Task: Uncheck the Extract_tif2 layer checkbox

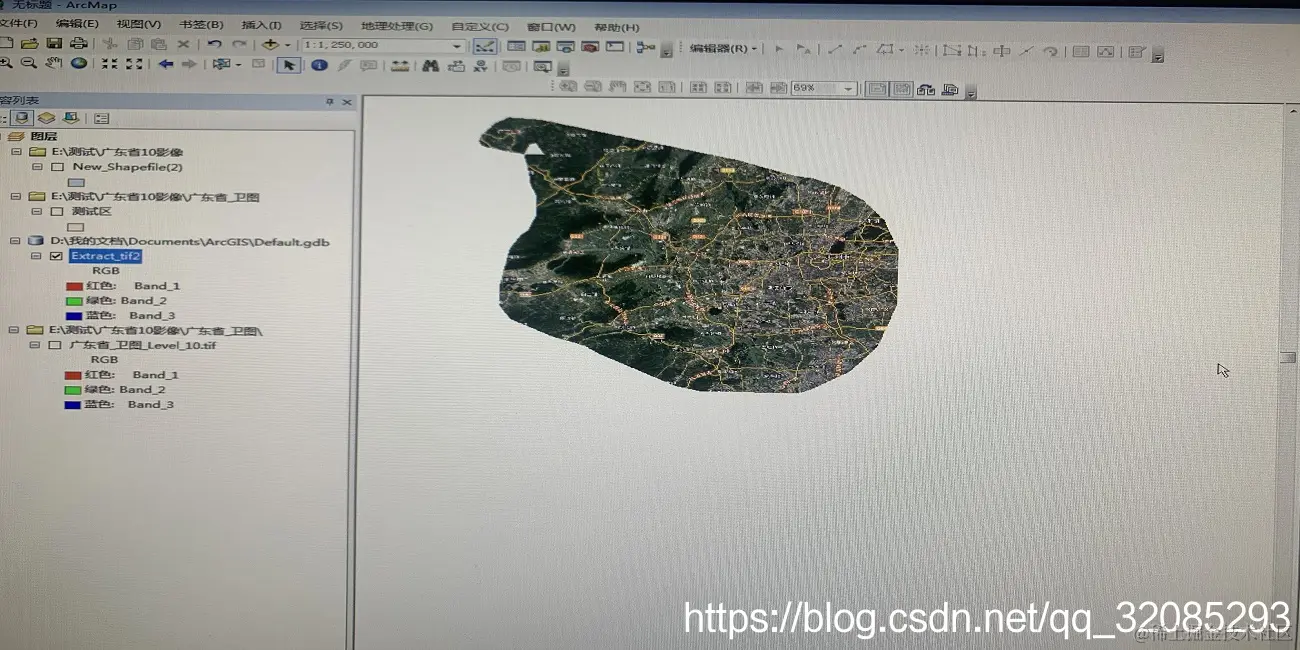Action: coord(56,257)
